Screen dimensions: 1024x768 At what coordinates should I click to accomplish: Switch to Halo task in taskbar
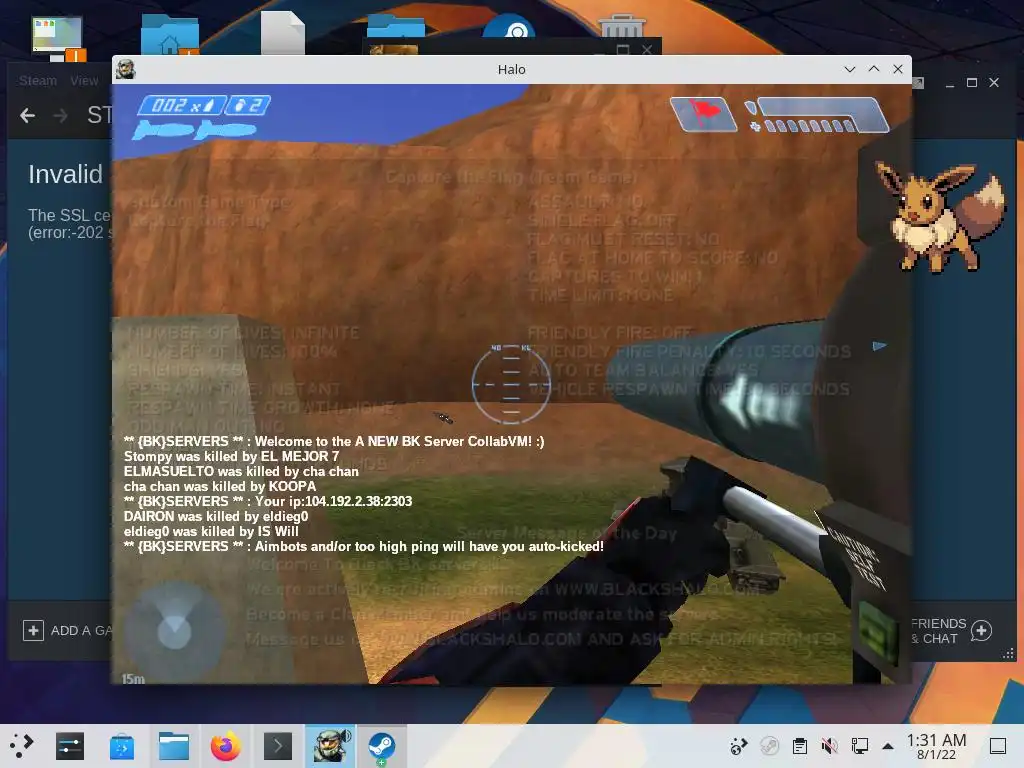click(x=330, y=746)
